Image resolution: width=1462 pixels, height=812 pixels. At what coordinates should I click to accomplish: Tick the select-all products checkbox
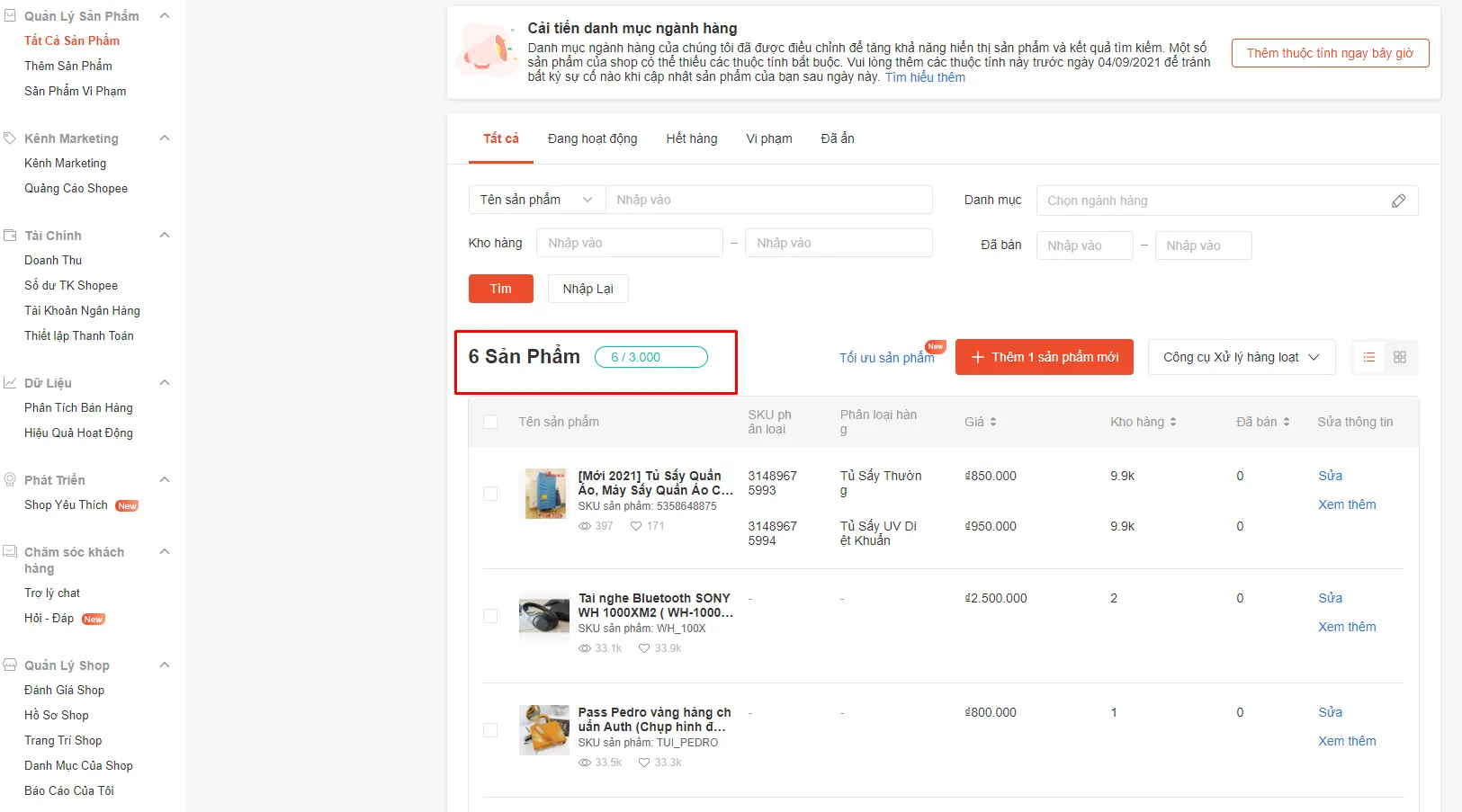click(490, 422)
